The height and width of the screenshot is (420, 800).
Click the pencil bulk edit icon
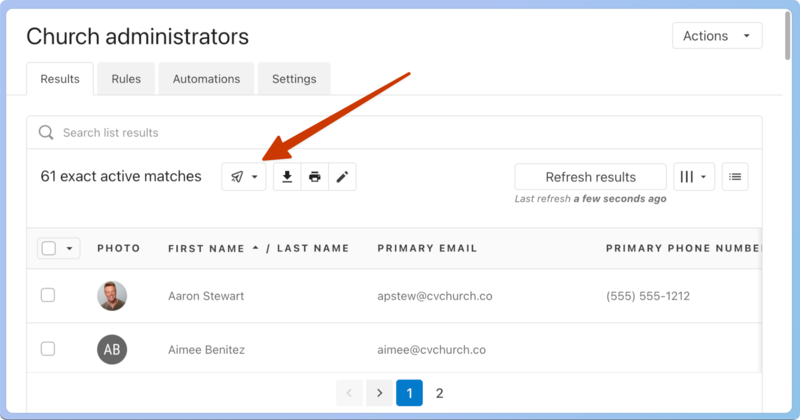click(342, 177)
